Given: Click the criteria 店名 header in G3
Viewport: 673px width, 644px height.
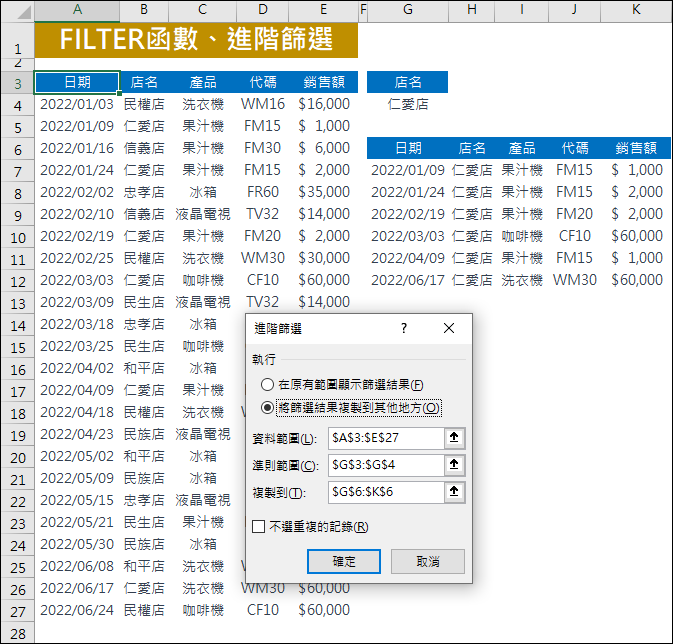Looking at the screenshot, I should point(408,82).
